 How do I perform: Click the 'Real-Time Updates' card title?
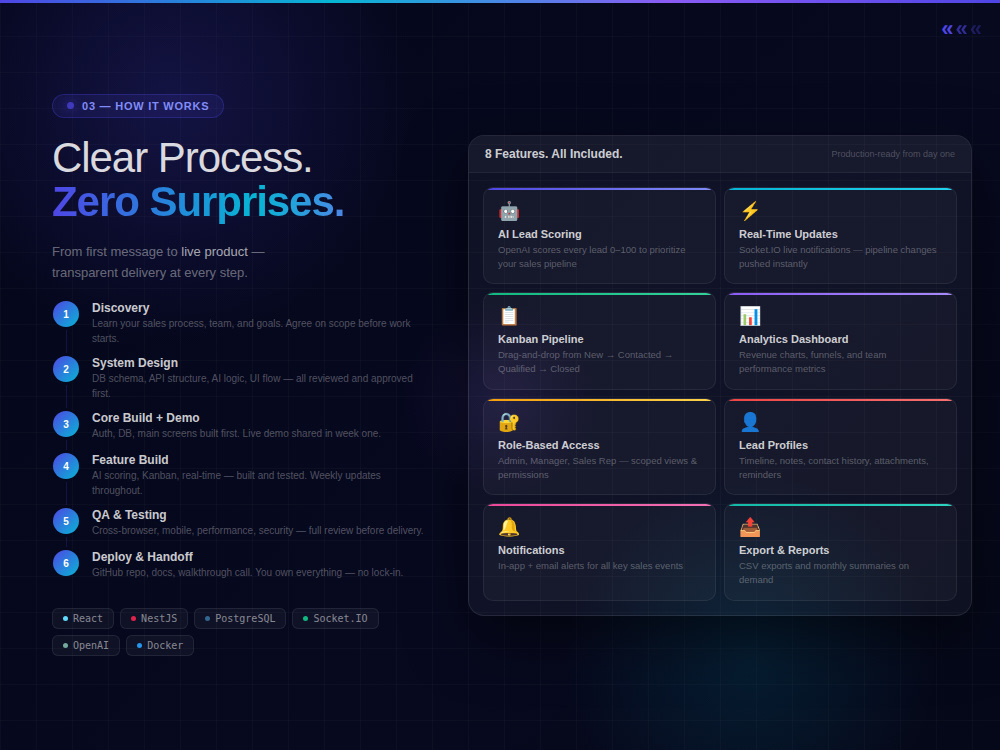pyautogui.click(x=788, y=234)
